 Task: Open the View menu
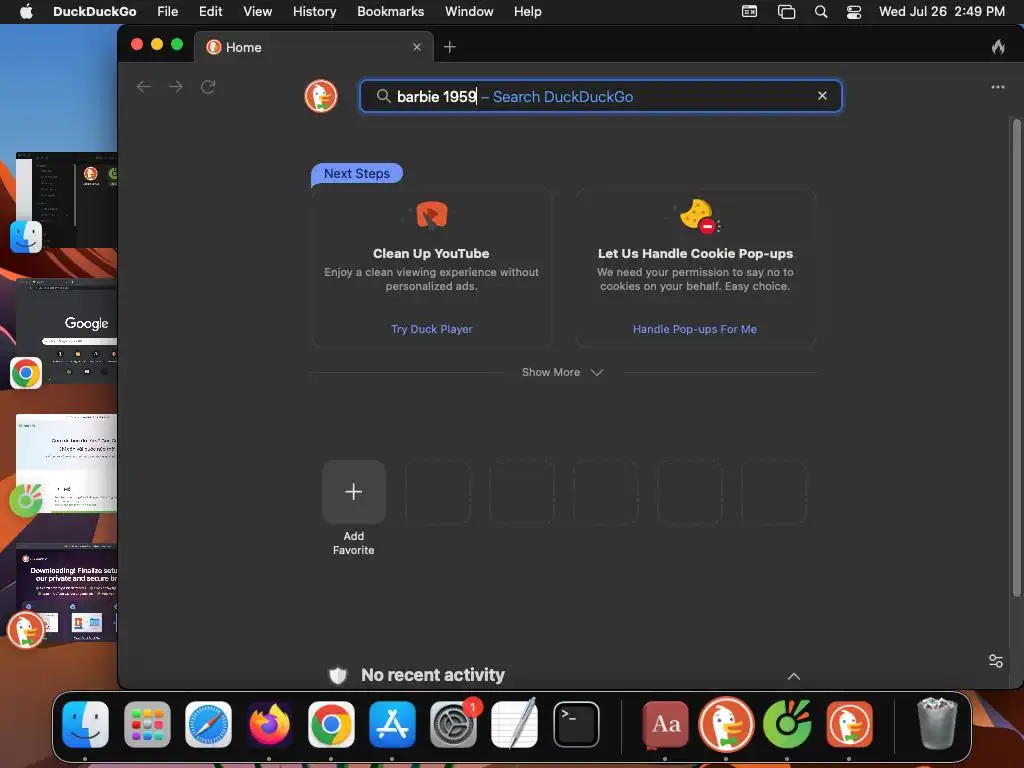pyautogui.click(x=257, y=12)
